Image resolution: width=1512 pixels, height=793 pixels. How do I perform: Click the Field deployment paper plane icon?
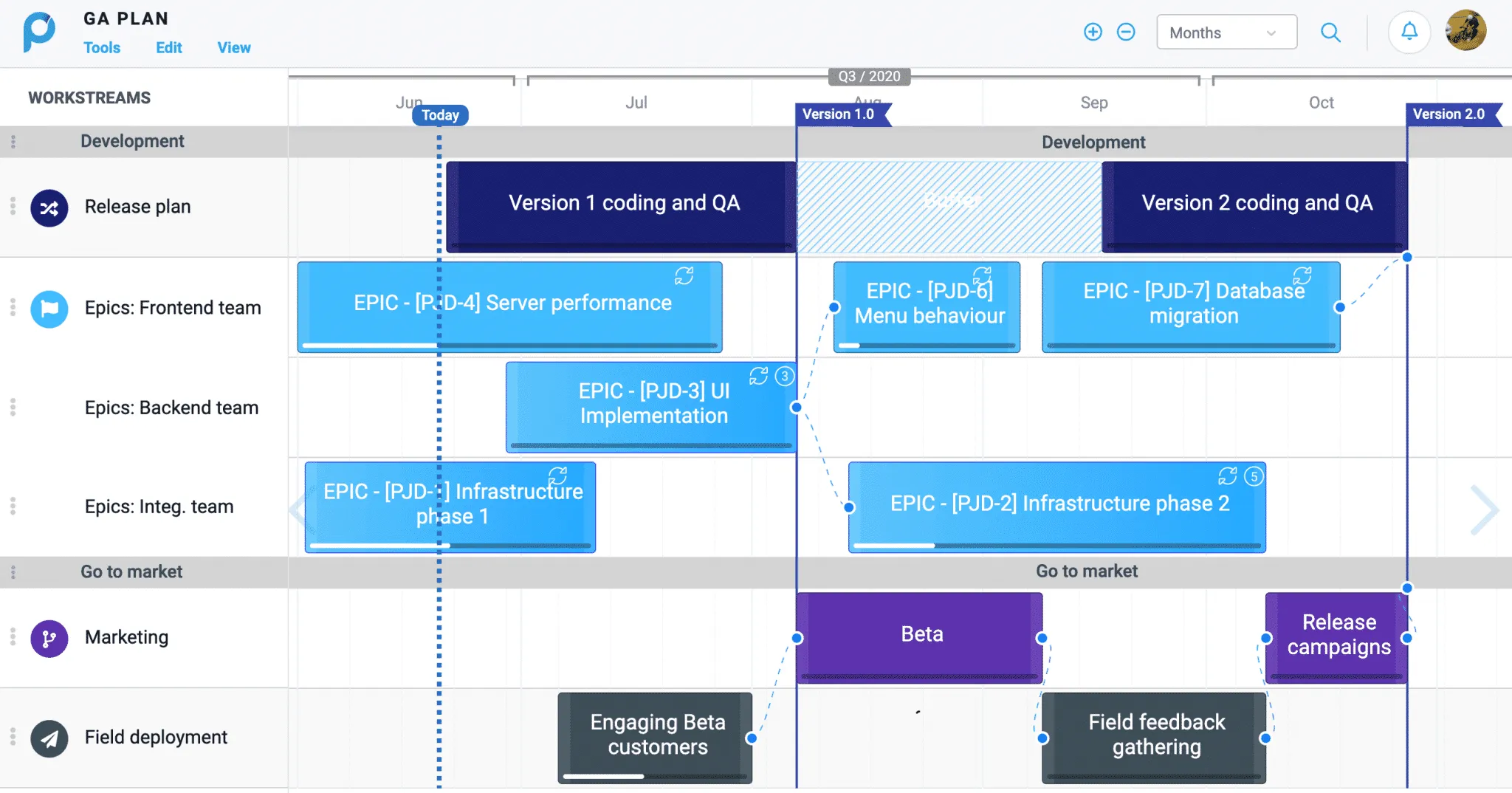[49, 738]
